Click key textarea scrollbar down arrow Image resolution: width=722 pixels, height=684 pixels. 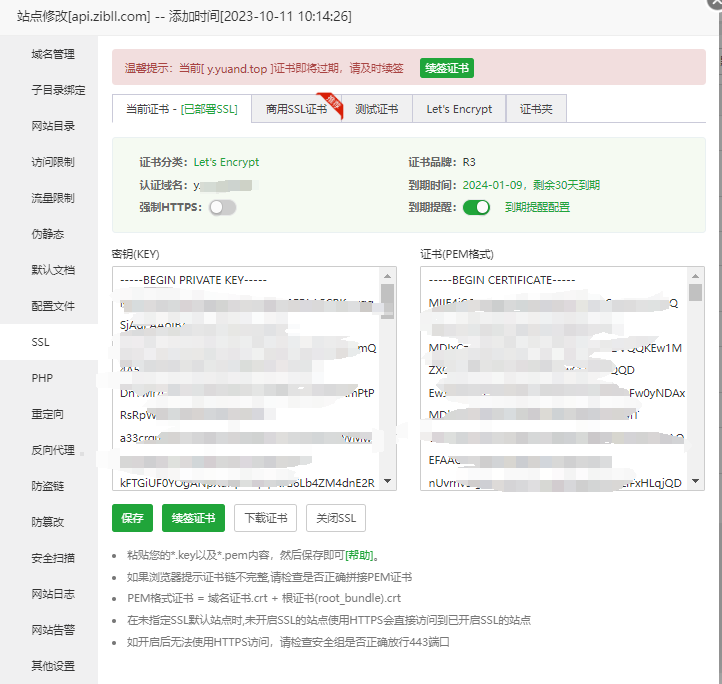[x=387, y=481]
